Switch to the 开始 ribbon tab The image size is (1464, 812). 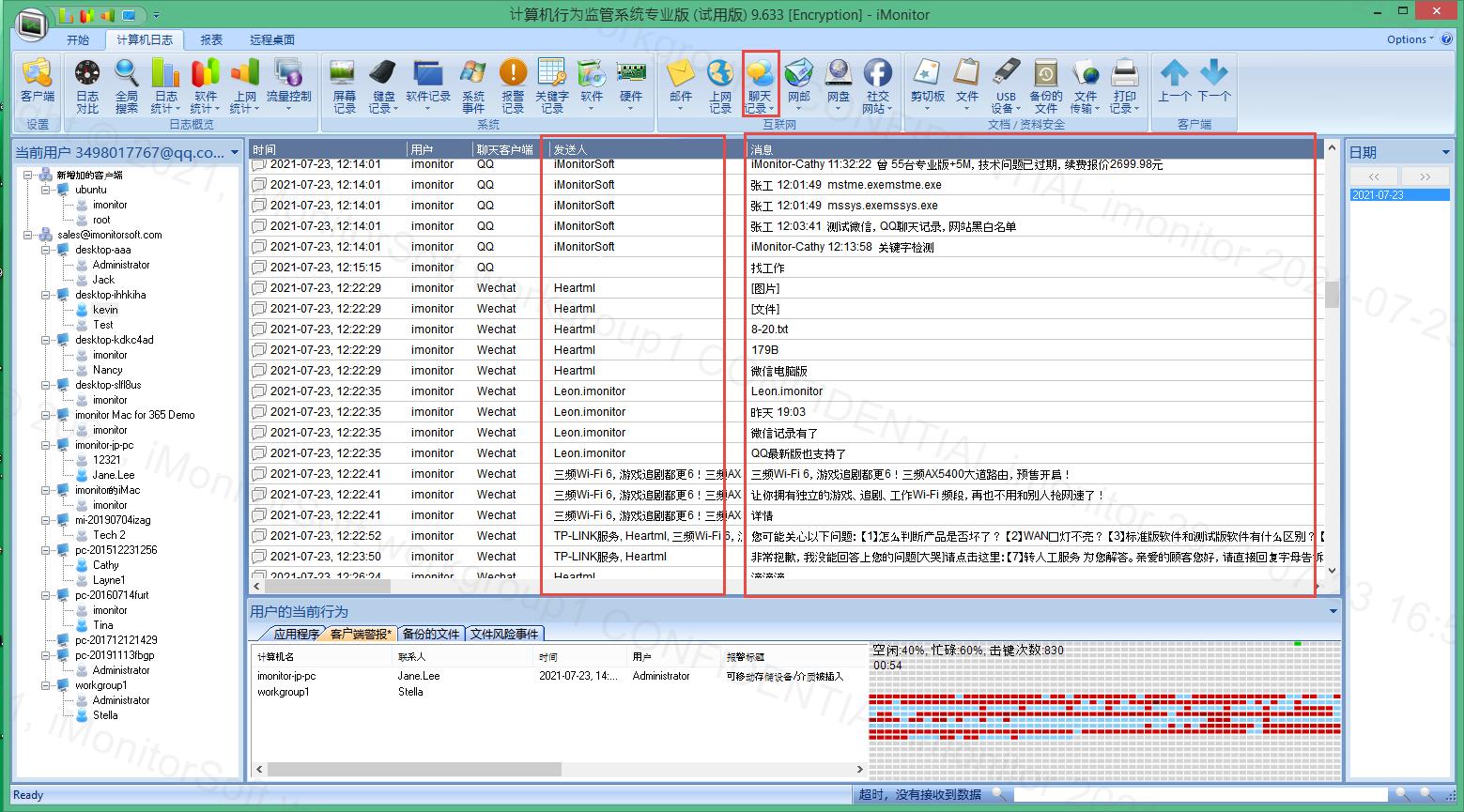click(78, 39)
